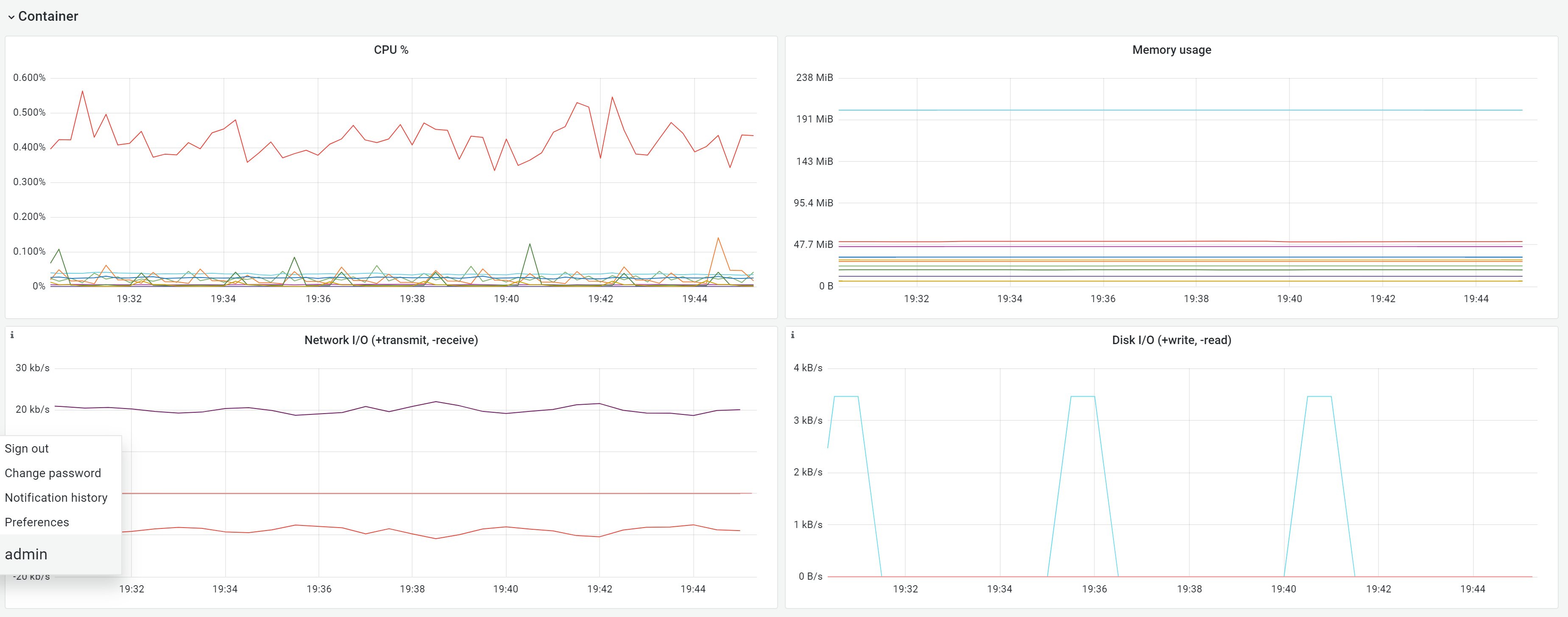This screenshot has height=617, width=1568.
Task: Open the Memory usage panel title menu
Action: 1171,50
